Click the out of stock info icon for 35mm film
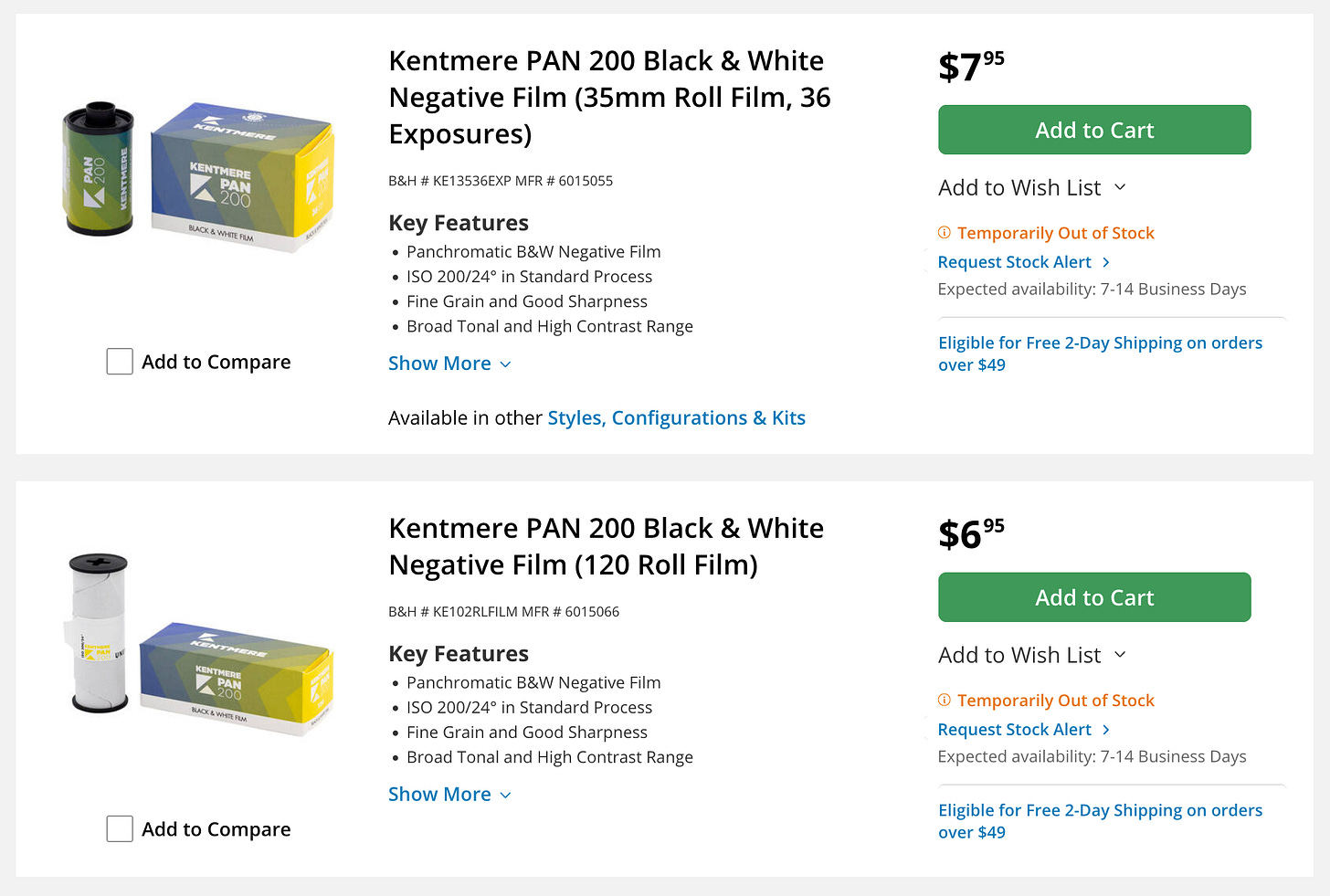1330x896 pixels. click(945, 233)
